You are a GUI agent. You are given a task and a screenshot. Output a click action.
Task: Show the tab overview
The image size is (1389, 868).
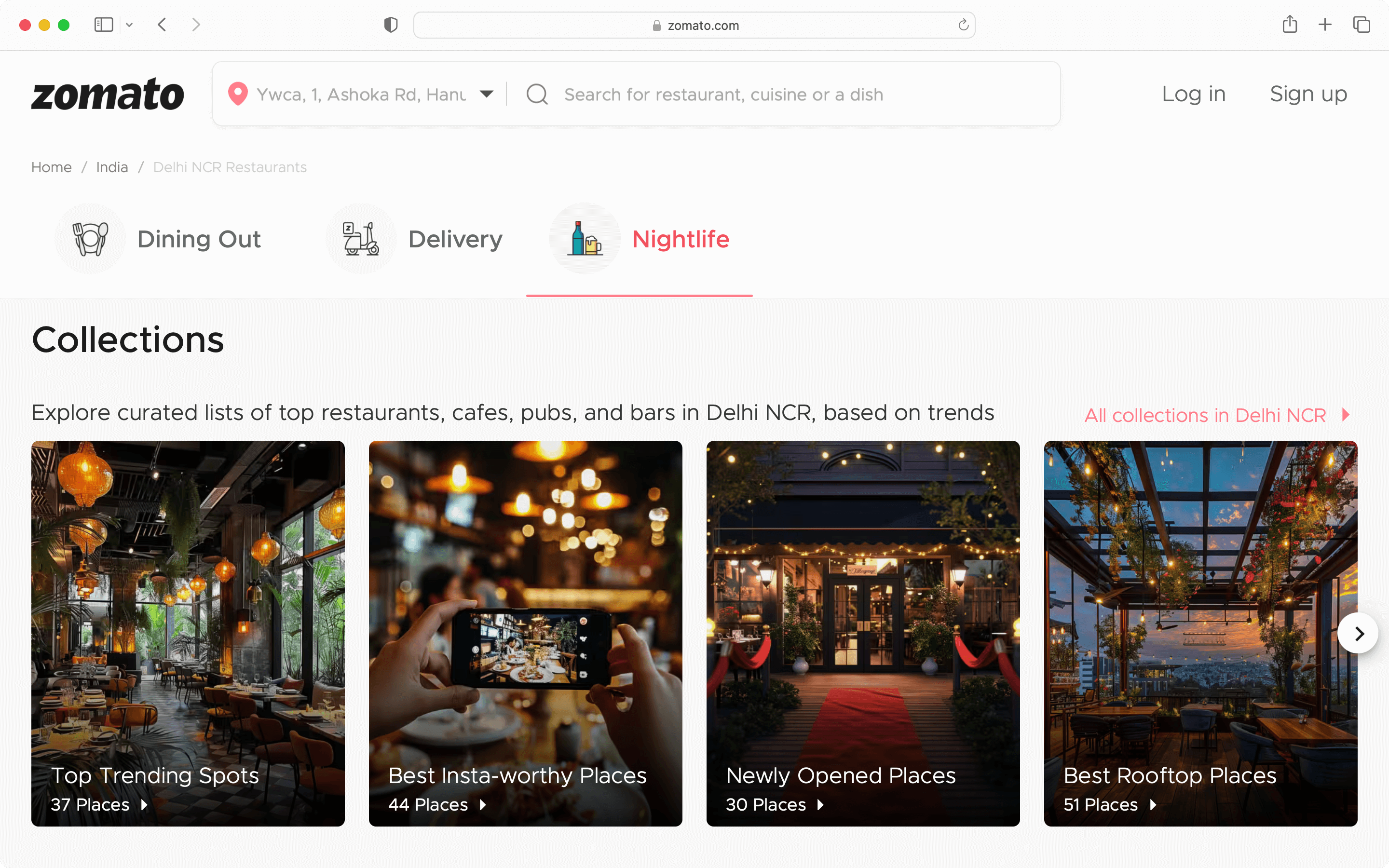(x=1362, y=25)
